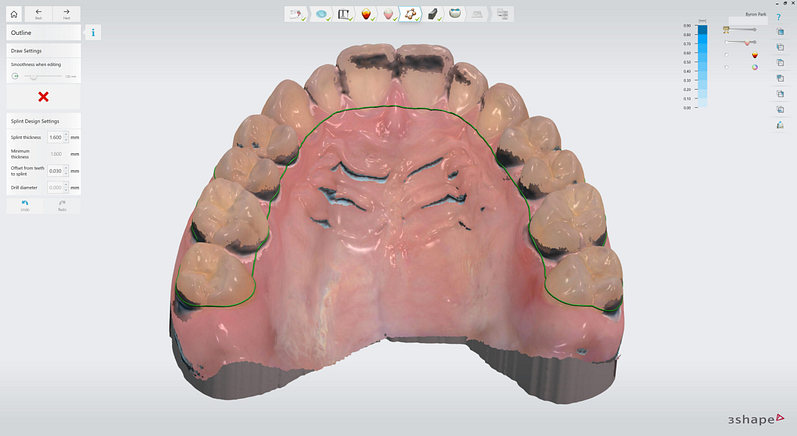Click the red X to clear outline
This screenshot has height=436, width=797.
[x=43, y=97]
